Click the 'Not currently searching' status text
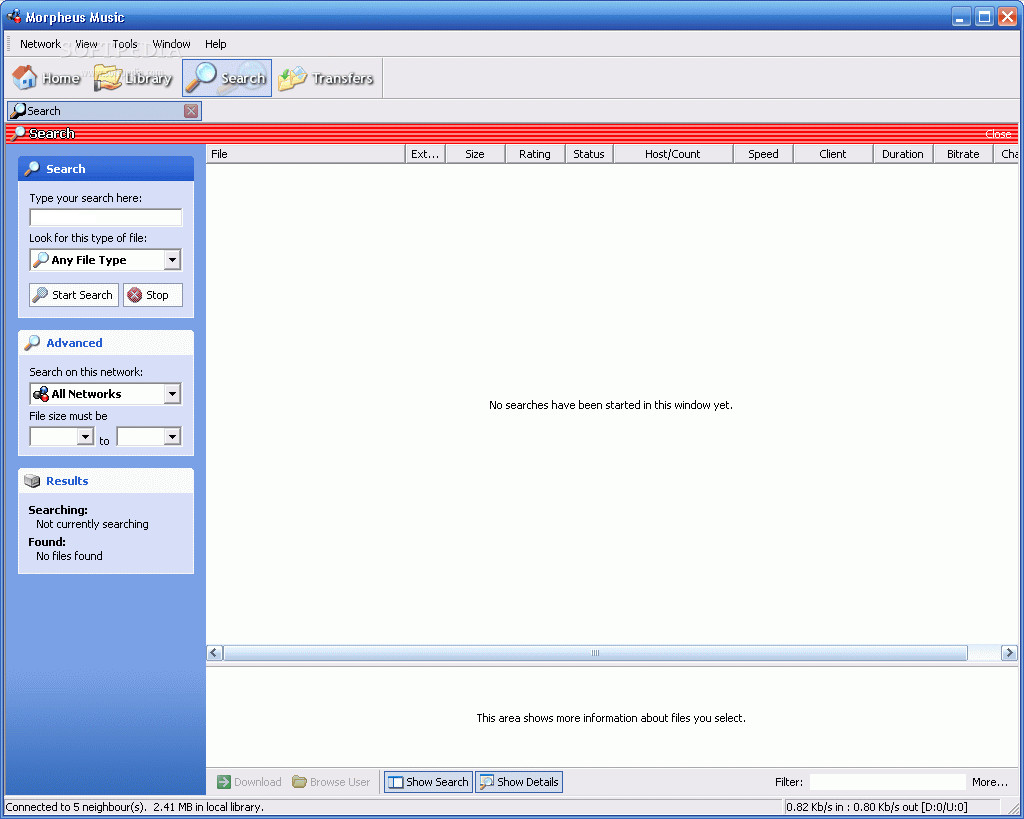This screenshot has width=1024, height=819. pyautogui.click(x=92, y=524)
